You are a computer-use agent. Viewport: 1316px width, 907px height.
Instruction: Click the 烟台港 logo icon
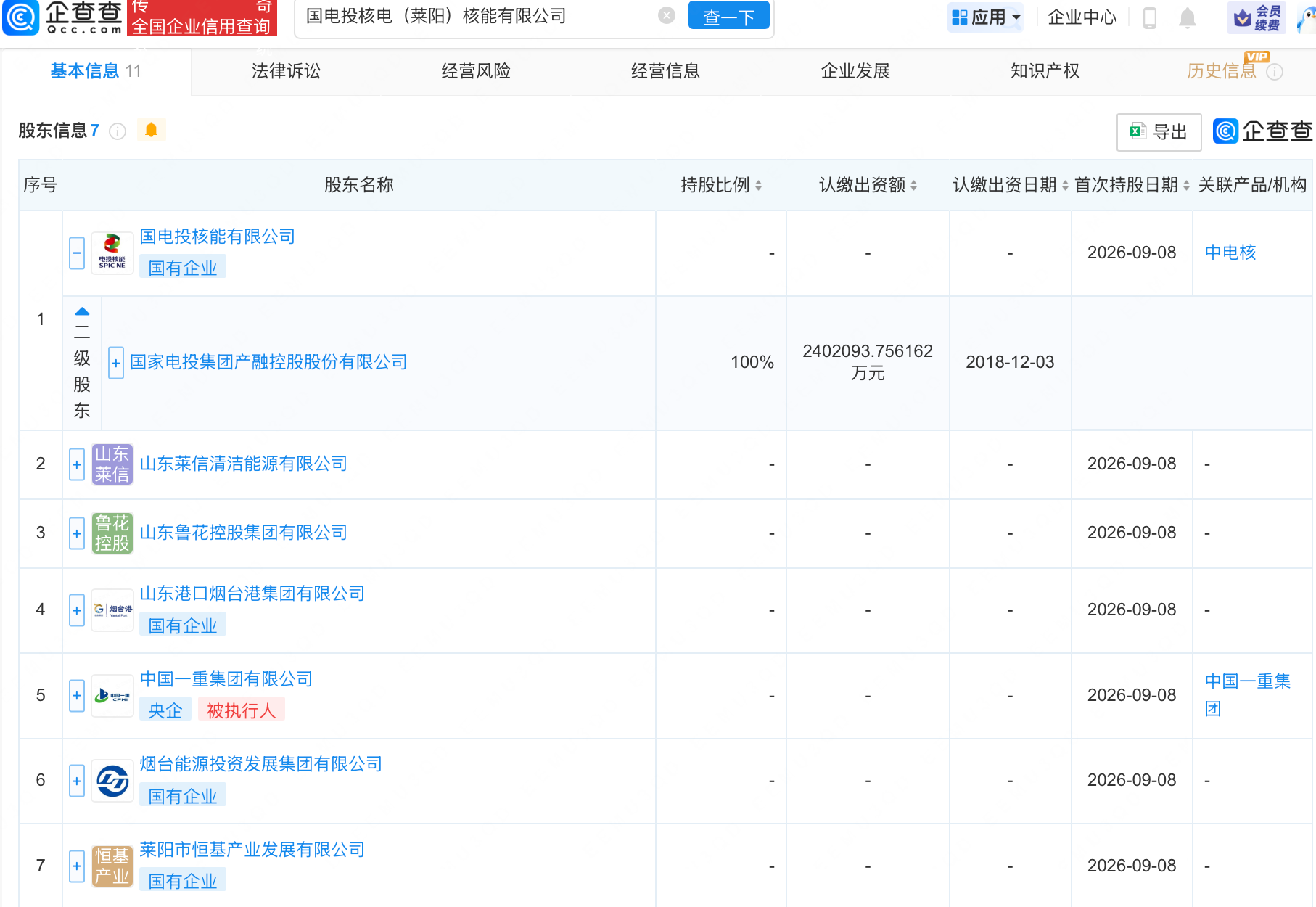tap(112, 610)
